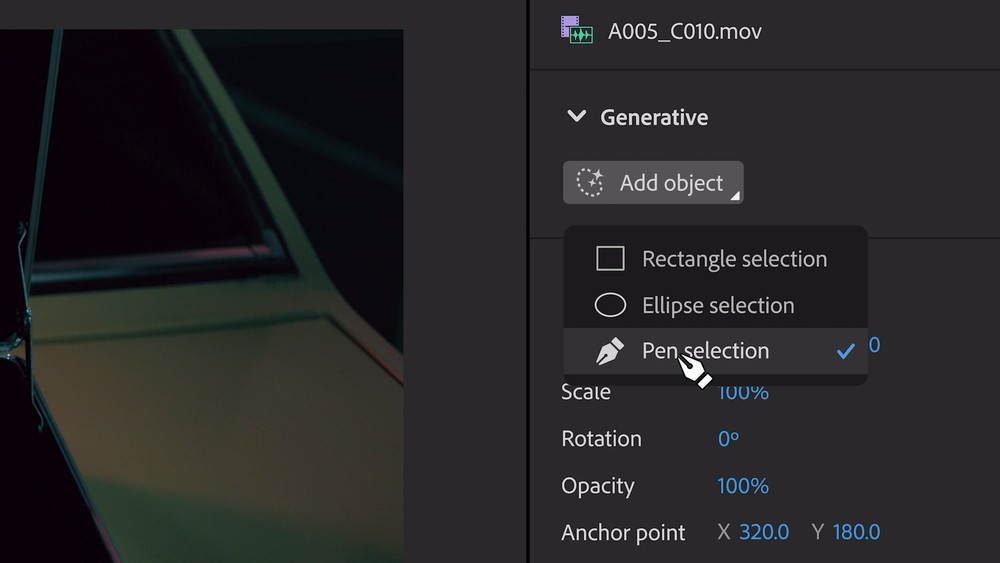Click the Scale 100% value

(743, 393)
